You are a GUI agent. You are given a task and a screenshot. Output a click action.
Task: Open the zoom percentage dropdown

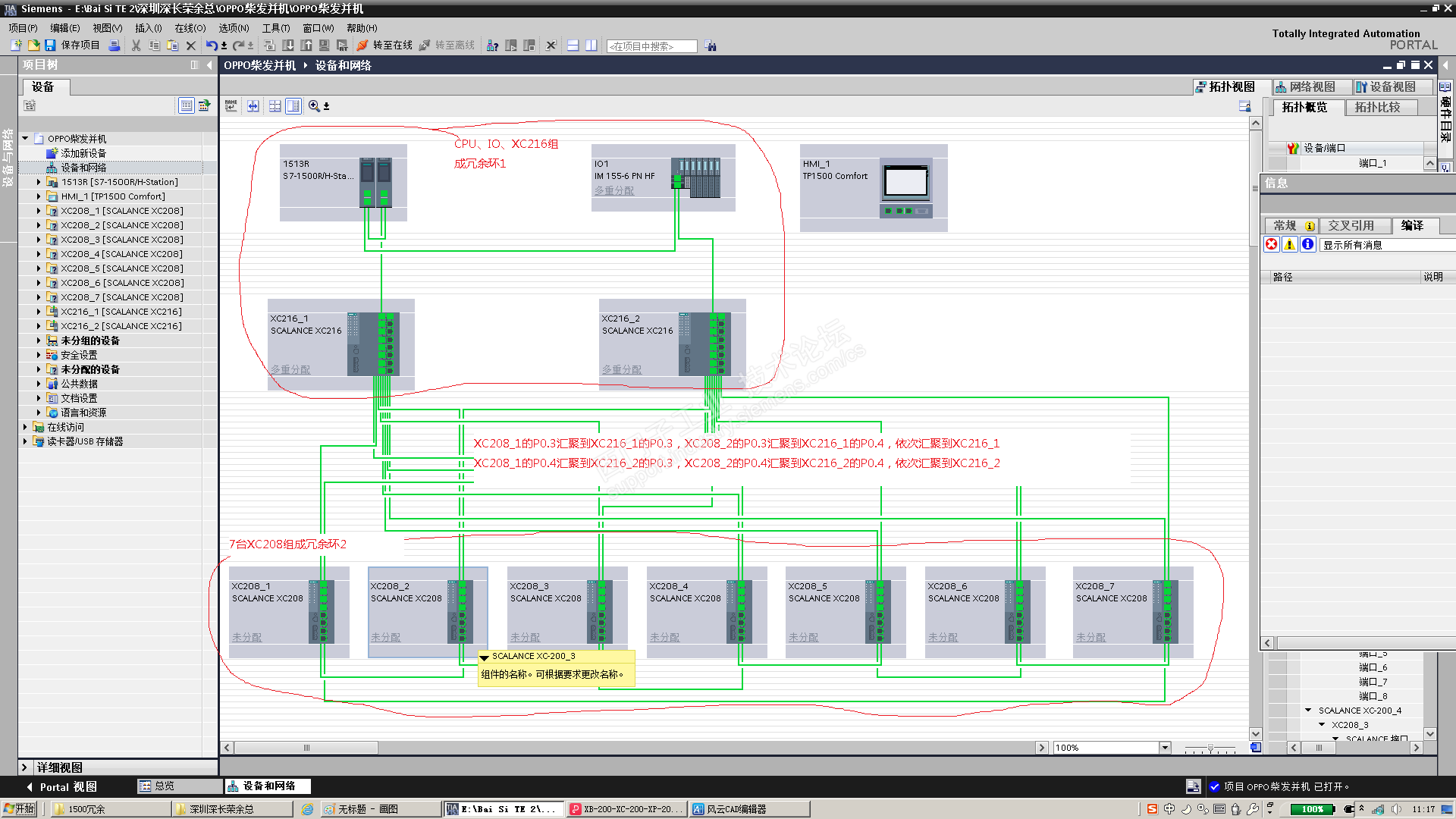(1165, 748)
